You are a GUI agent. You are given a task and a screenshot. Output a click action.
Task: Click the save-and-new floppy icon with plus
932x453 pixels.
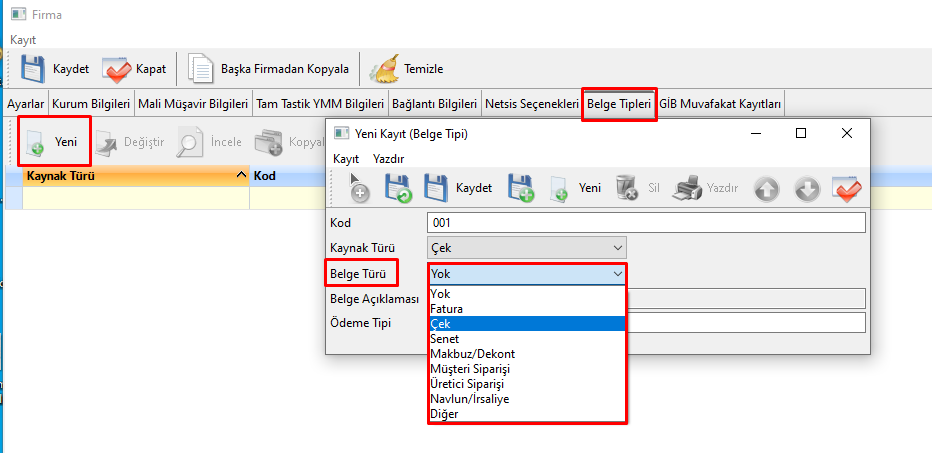point(522,188)
